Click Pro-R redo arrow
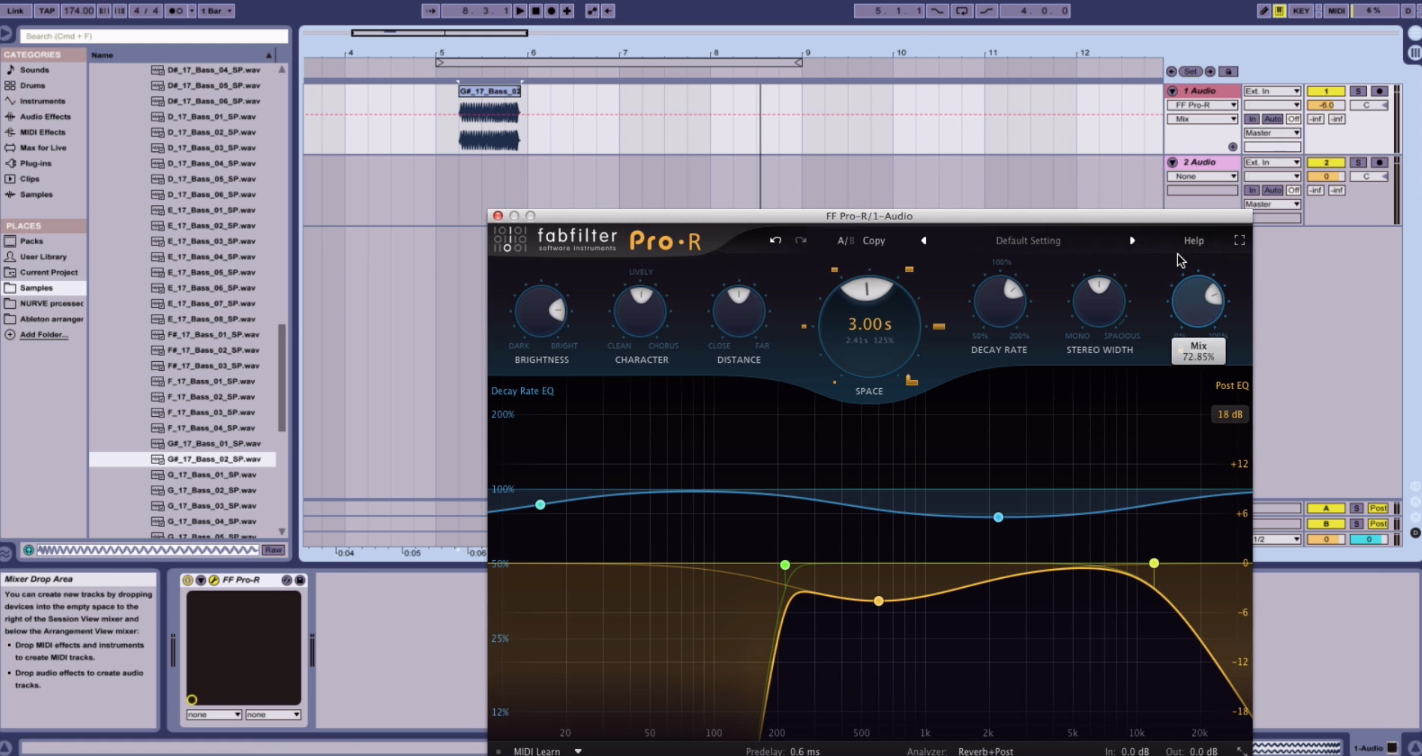 point(800,240)
